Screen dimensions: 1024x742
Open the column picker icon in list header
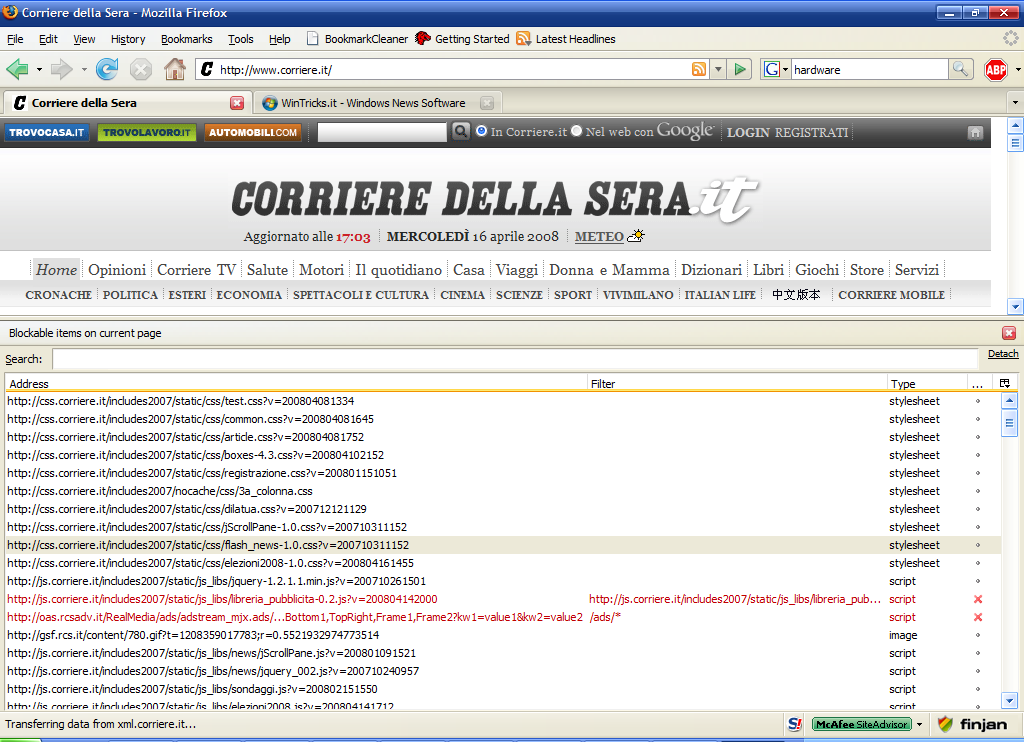click(1004, 383)
